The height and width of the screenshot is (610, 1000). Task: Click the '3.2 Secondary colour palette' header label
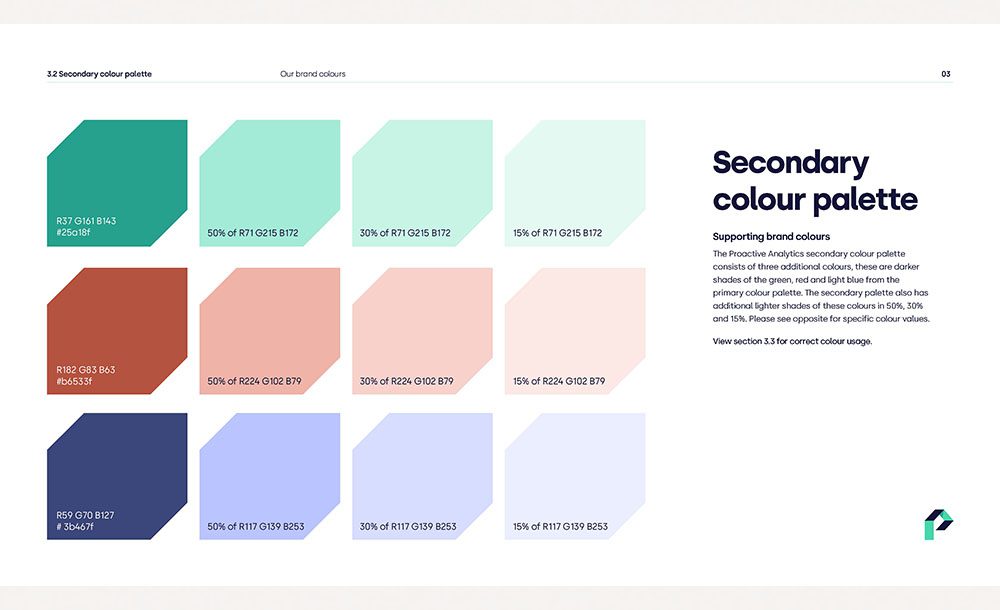99,74
